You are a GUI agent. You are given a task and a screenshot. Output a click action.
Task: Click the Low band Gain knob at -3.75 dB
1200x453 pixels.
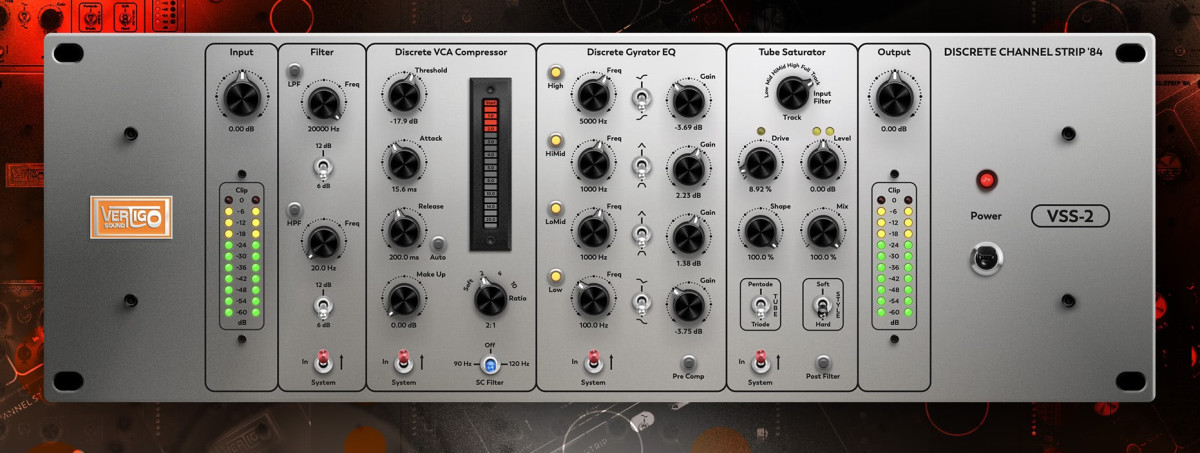coord(688,305)
